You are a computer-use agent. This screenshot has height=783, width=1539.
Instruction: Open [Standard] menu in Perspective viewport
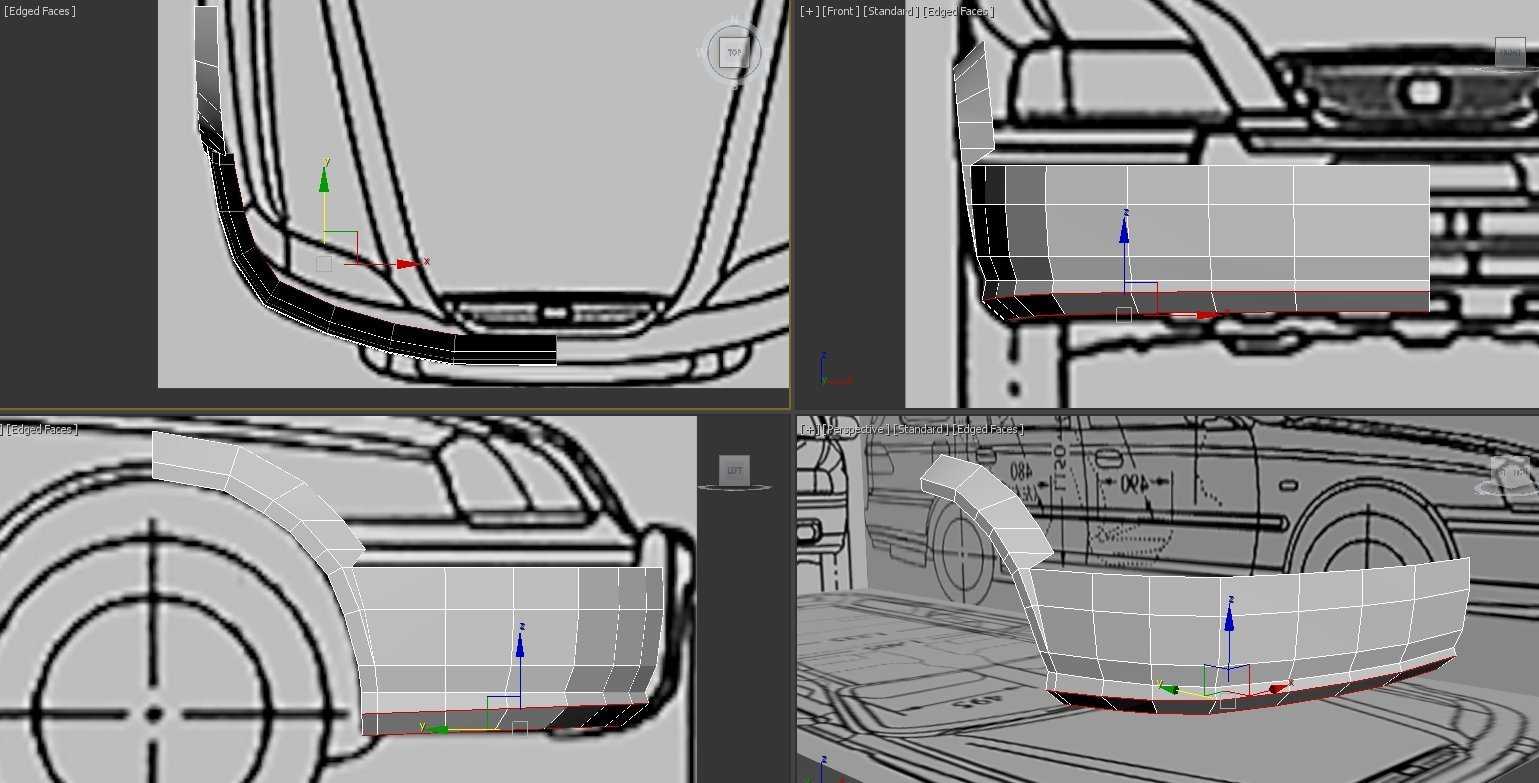(920, 429)
